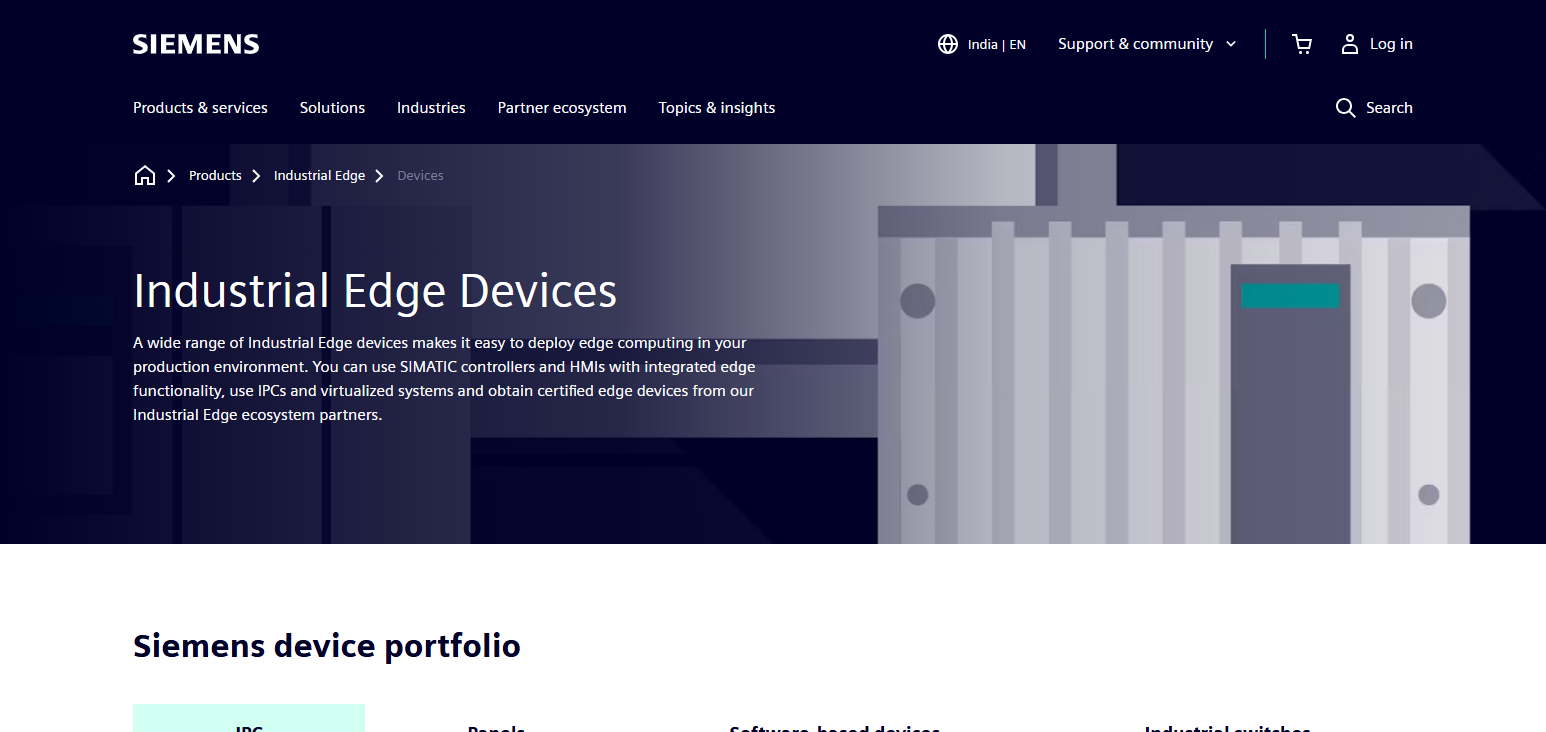Click the user profile icon

(x=1350, y=44)
